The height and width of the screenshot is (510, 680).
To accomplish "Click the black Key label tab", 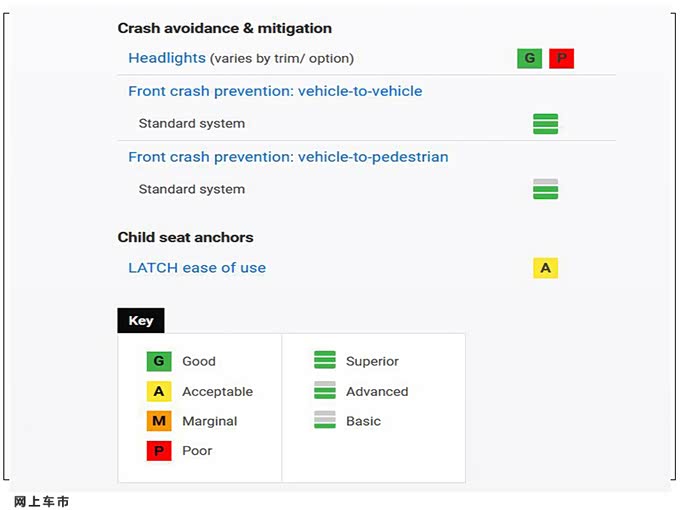I will pos(141,321).
